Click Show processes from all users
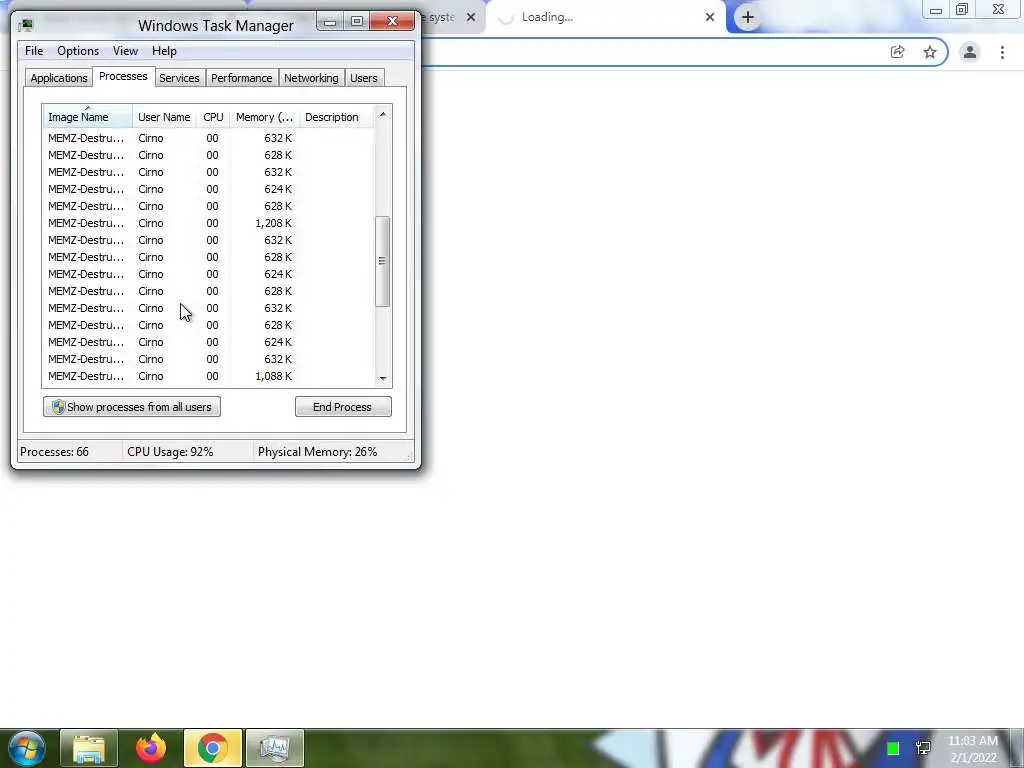This screenshot has height=768, width=1024. [132, 407]
